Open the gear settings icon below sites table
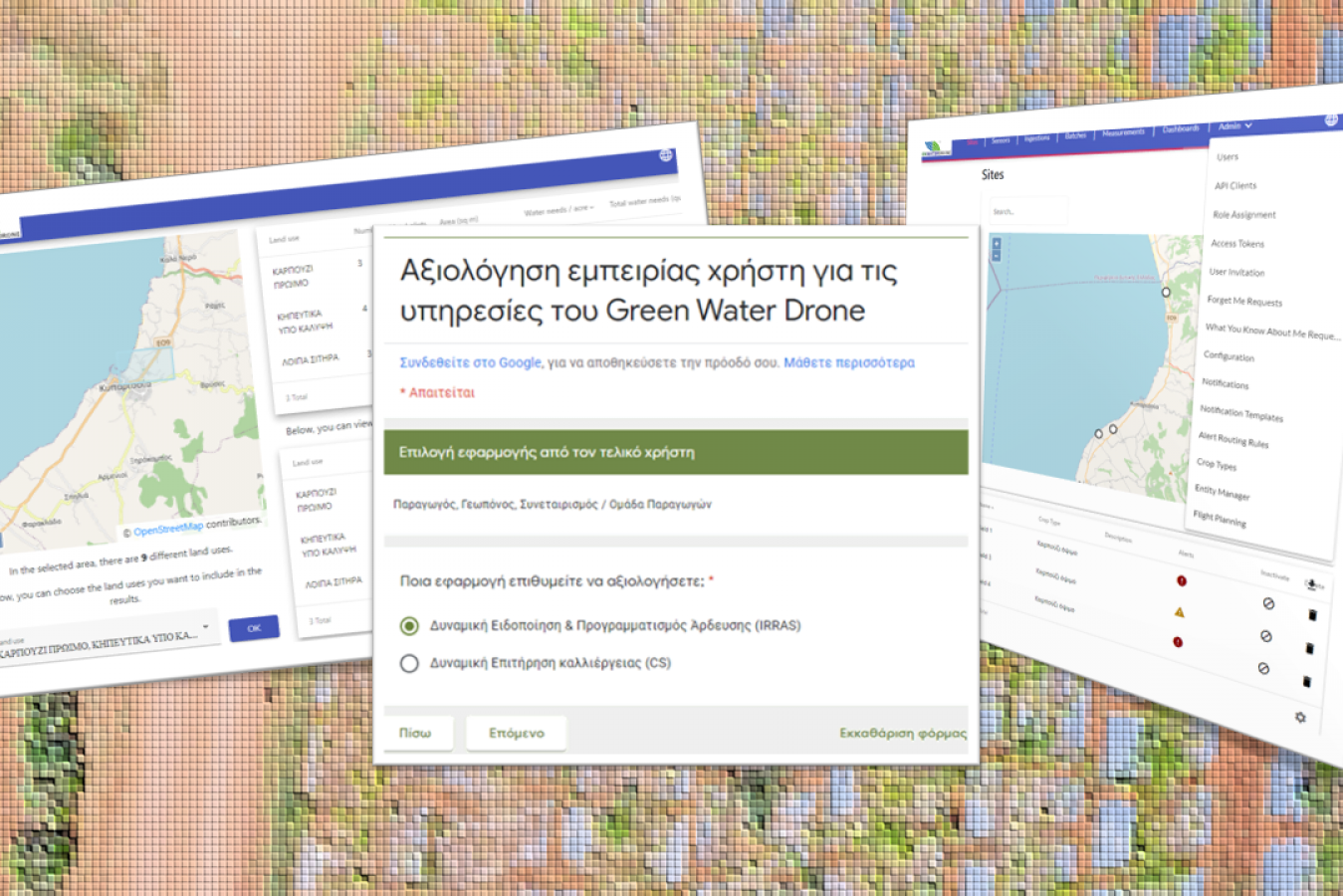Screen dimensions: 1343x896 point(1300,717)
